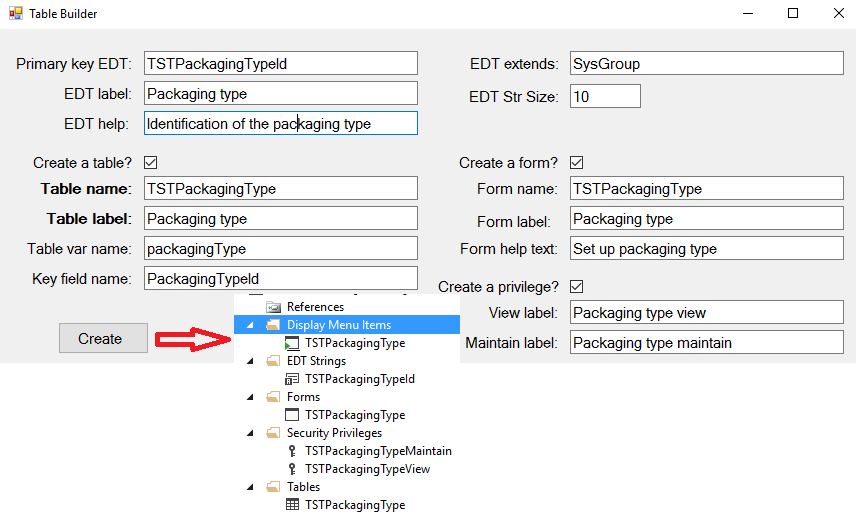Toggle the 'Create a table?' checkbox

pos(151,163)
